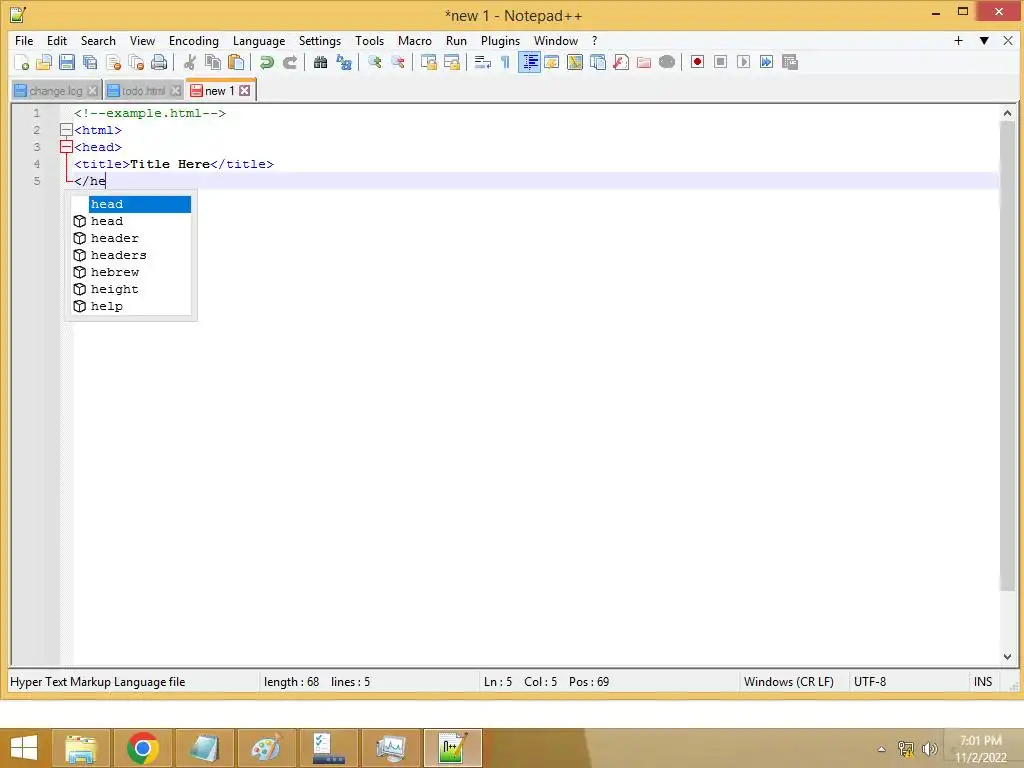1024x768 pixels.
Task: Click the Open file toolbar icon
Action: pos(44,62)
